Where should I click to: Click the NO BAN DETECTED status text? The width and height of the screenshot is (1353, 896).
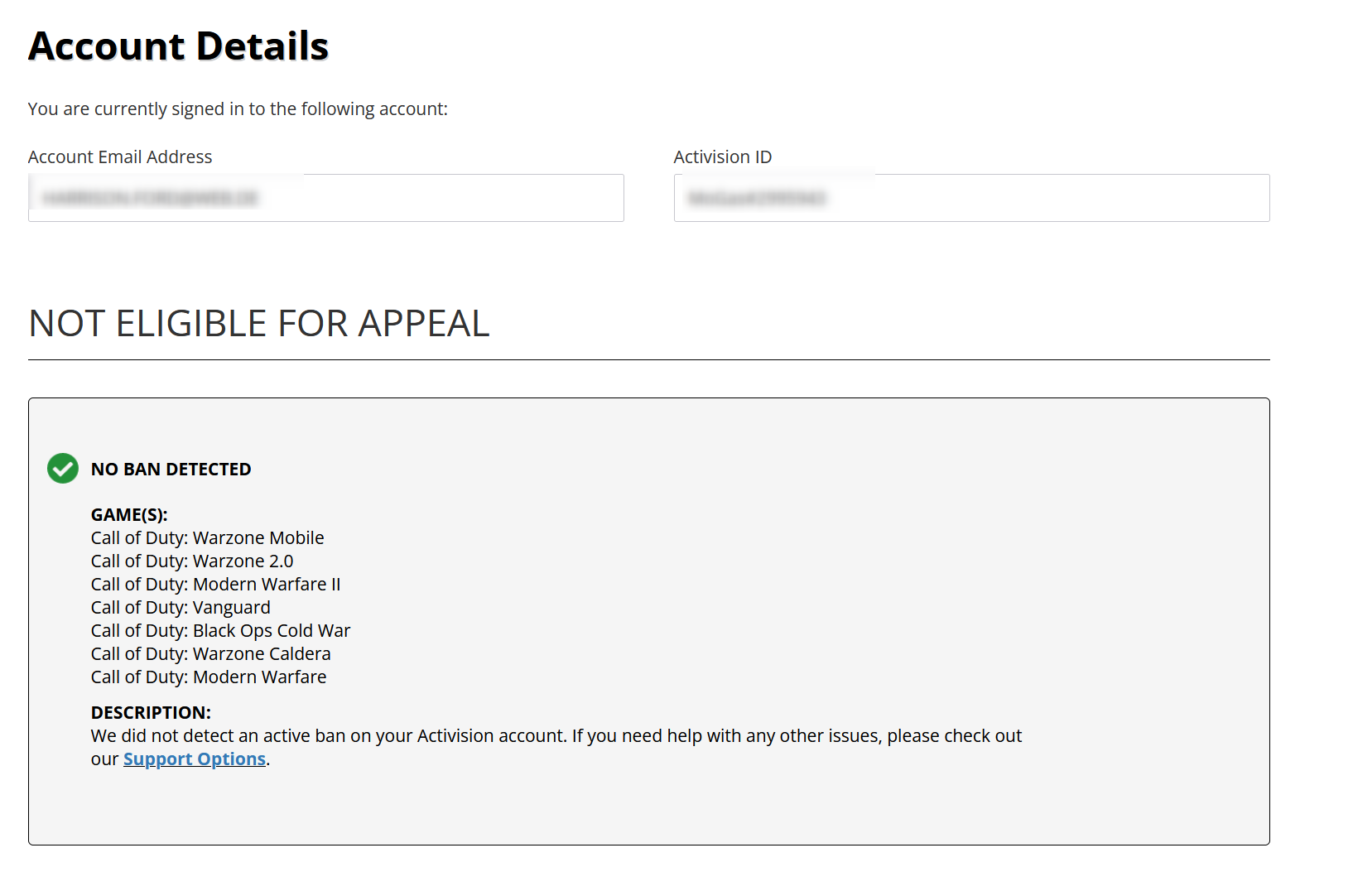click(x=171, y=470)
